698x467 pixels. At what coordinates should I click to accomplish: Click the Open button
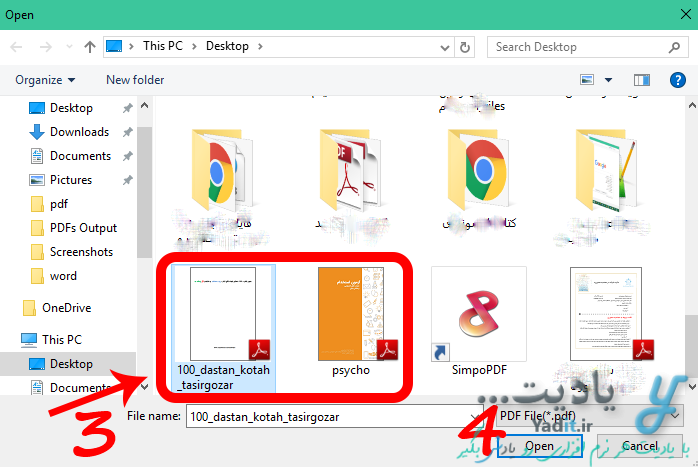[x=540, y=446]
